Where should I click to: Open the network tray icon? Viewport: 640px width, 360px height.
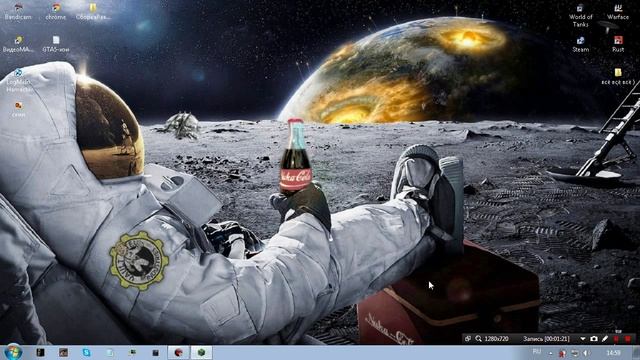point(575,353)
